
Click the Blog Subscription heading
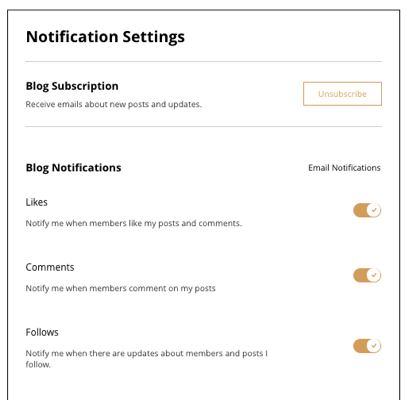(x=72, y=86)
